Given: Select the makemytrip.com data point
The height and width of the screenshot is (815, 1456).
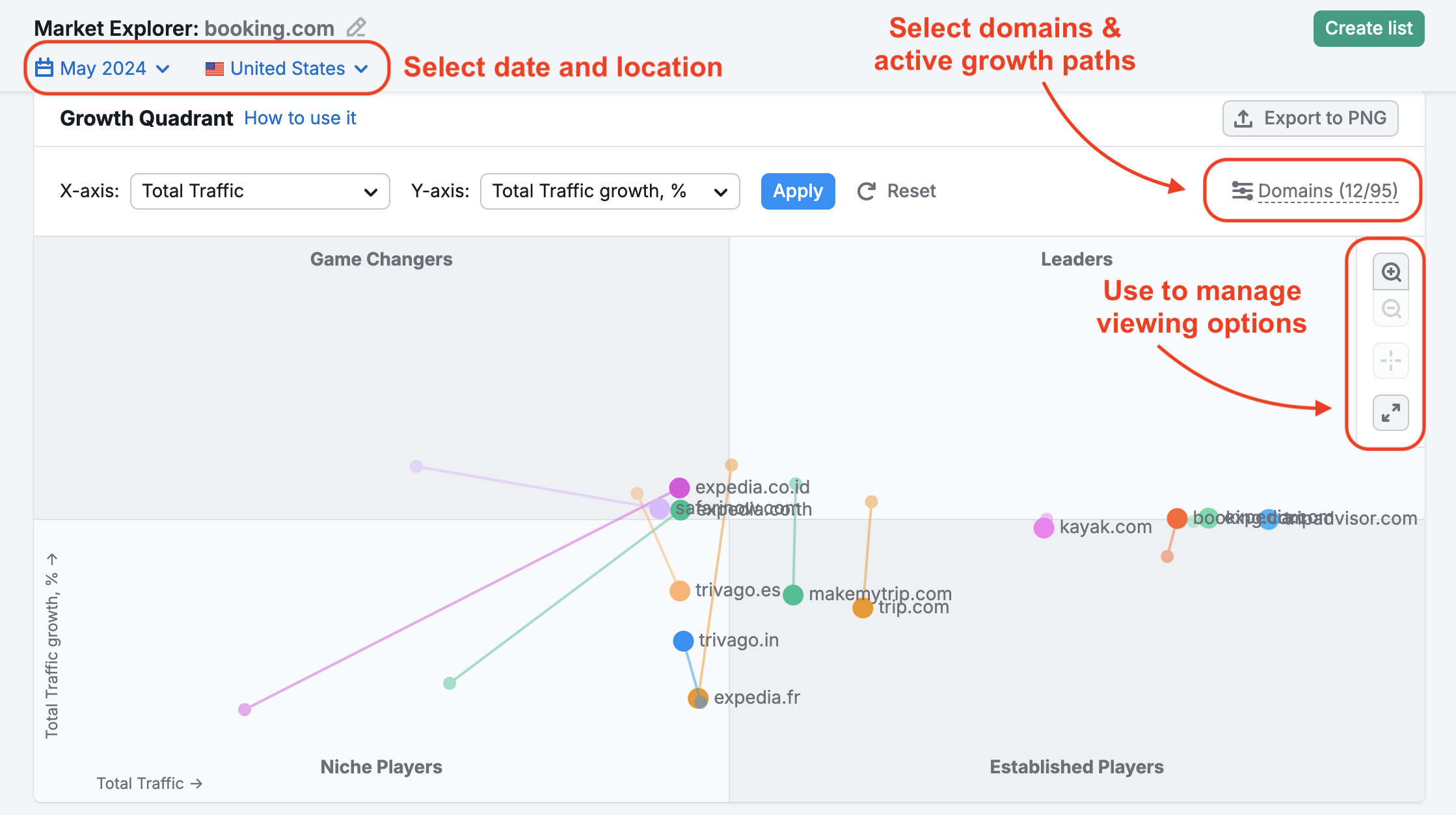Looking at the screenshot, I should (x=793, y=594).
